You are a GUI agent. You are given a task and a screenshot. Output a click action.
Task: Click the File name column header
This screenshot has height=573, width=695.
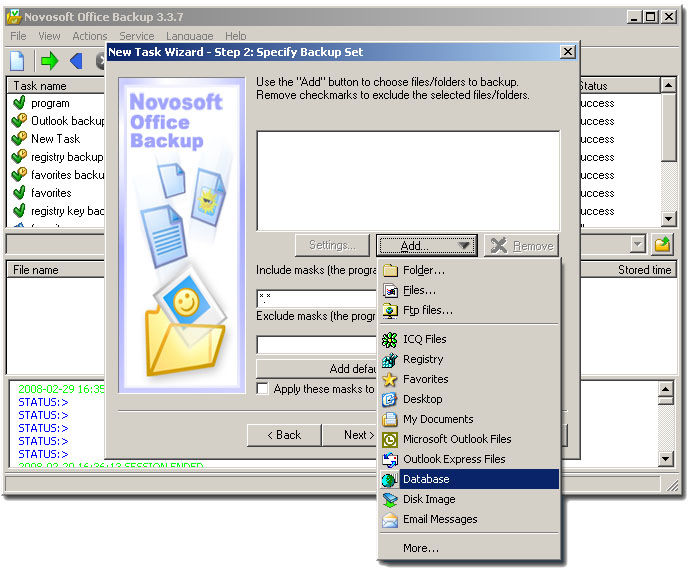point(56,270)
